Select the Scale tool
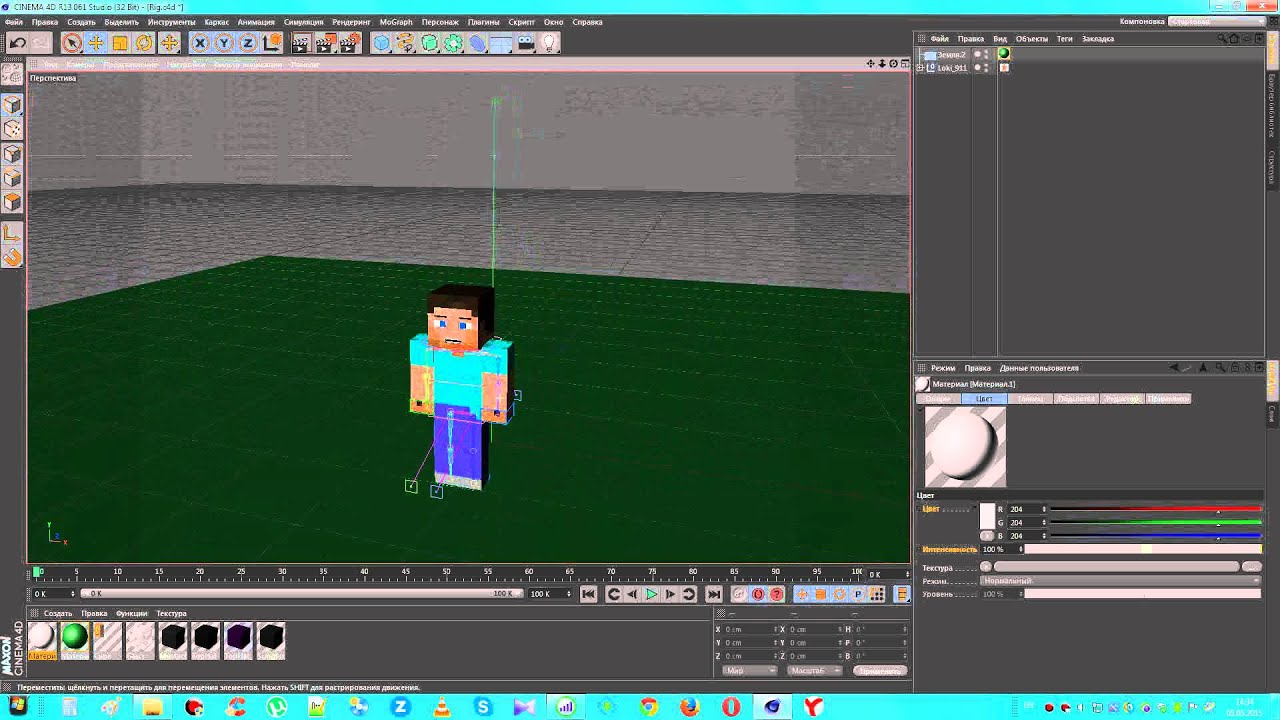This screenshot has width=1280, height=720. (x=120, y=43)
